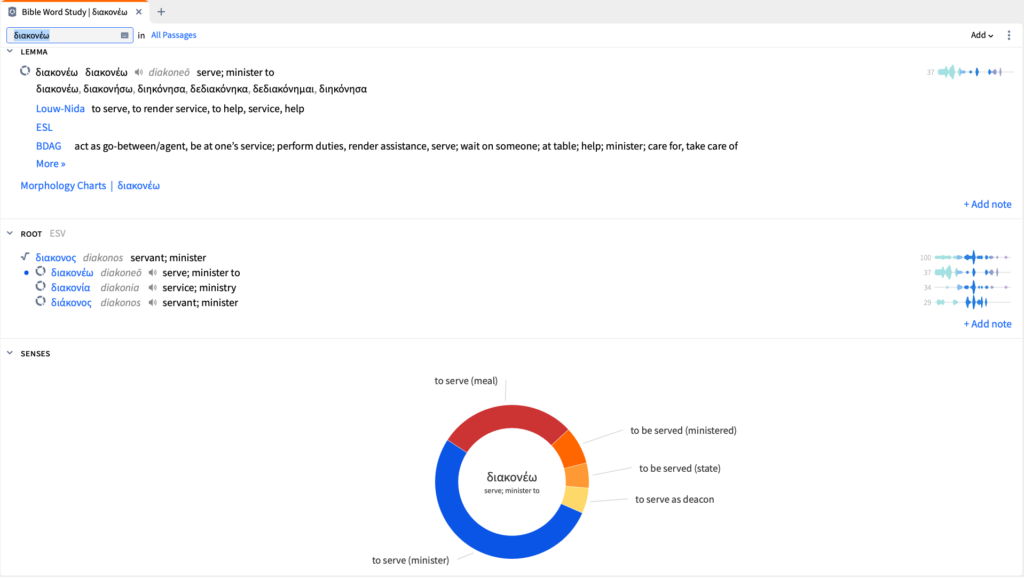Play pronunciation audio beside diakoneō in Lemma

click(138, 72)
